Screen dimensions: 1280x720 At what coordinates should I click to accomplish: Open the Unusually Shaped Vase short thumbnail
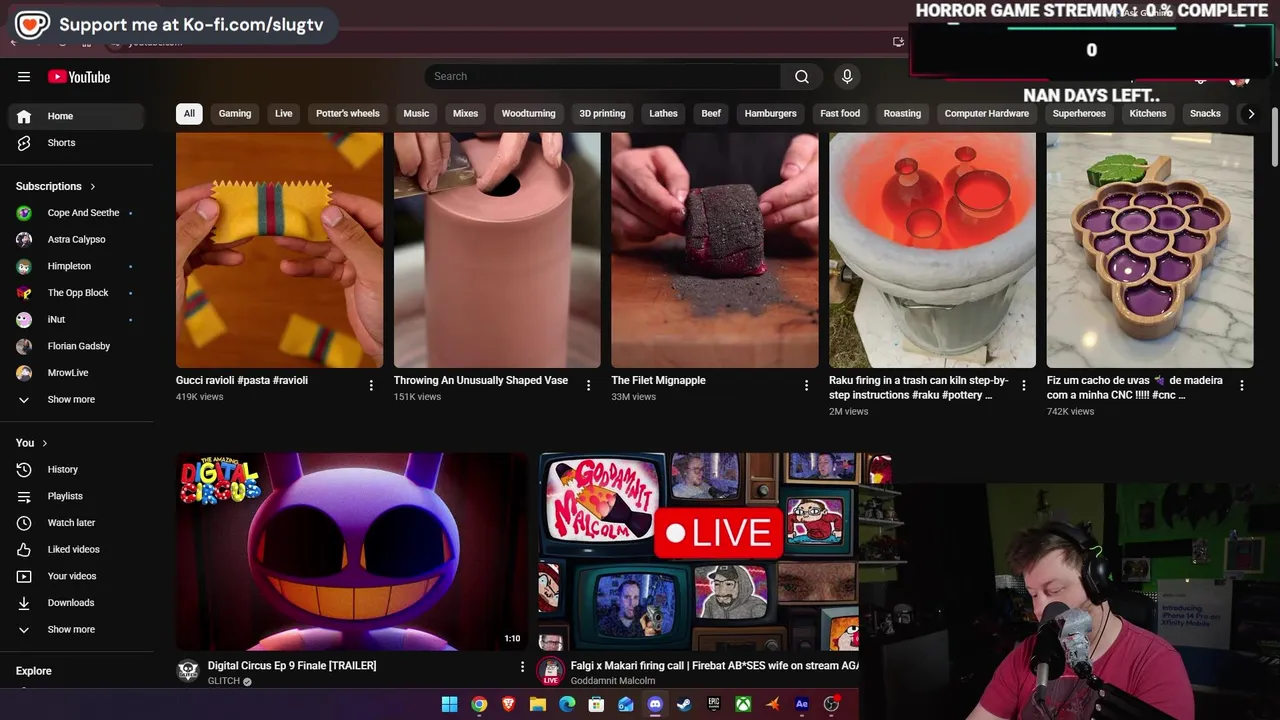tap(497, 250)
